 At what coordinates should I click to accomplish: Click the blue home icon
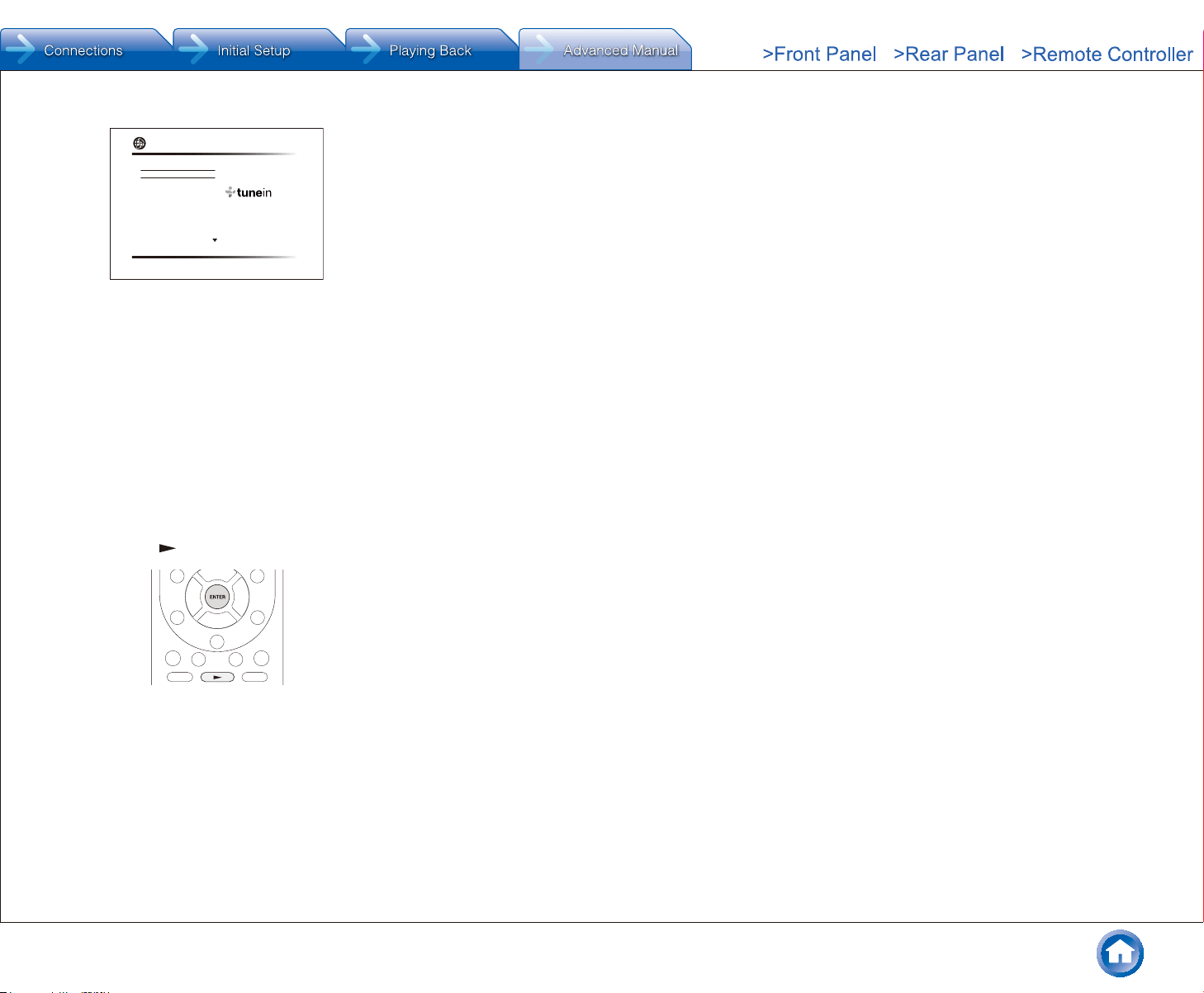[x=1120, y=953]
